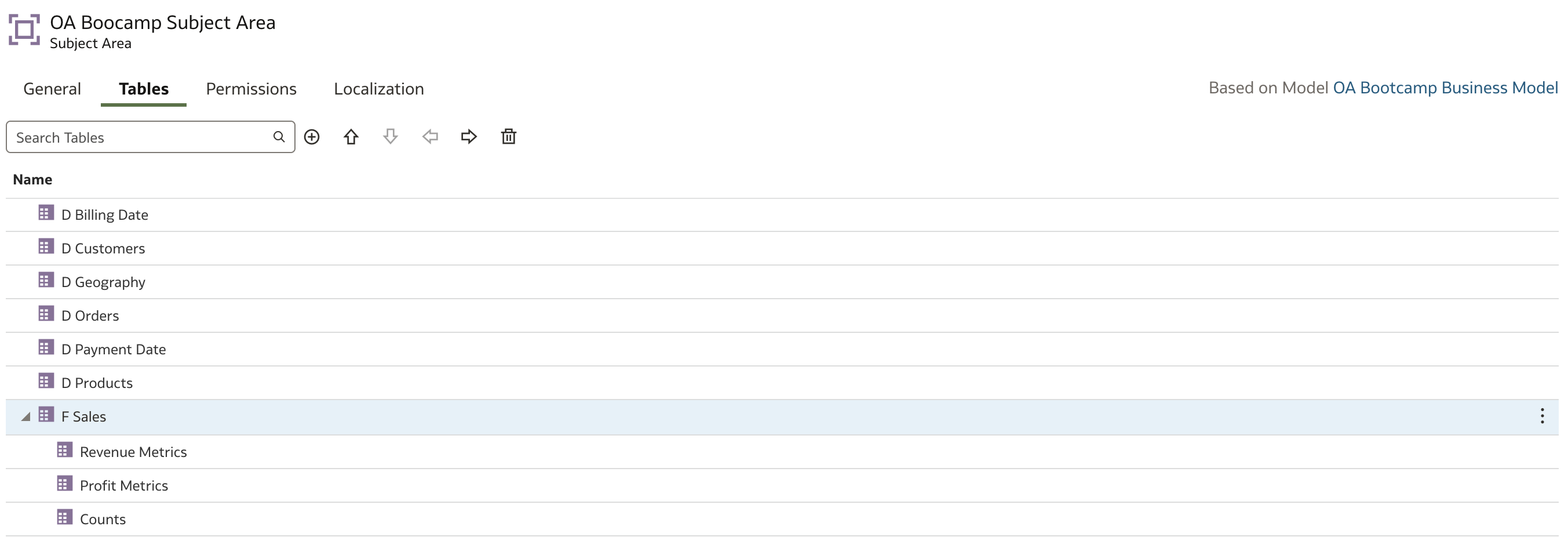
Task: Collapse the F Sales table node
Action: pos(25,417)
